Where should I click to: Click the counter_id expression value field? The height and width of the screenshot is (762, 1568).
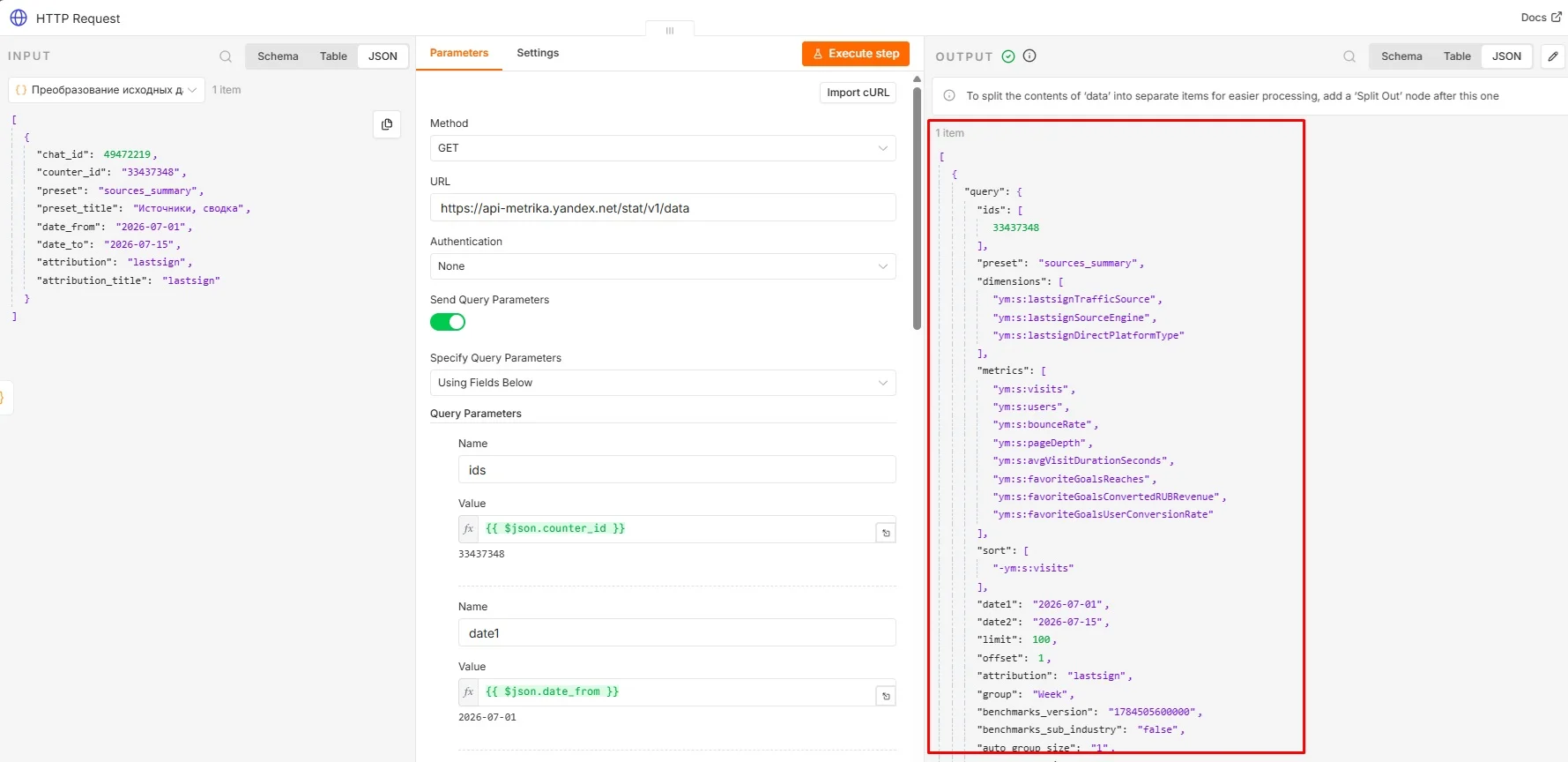click(x=677, y=528)
